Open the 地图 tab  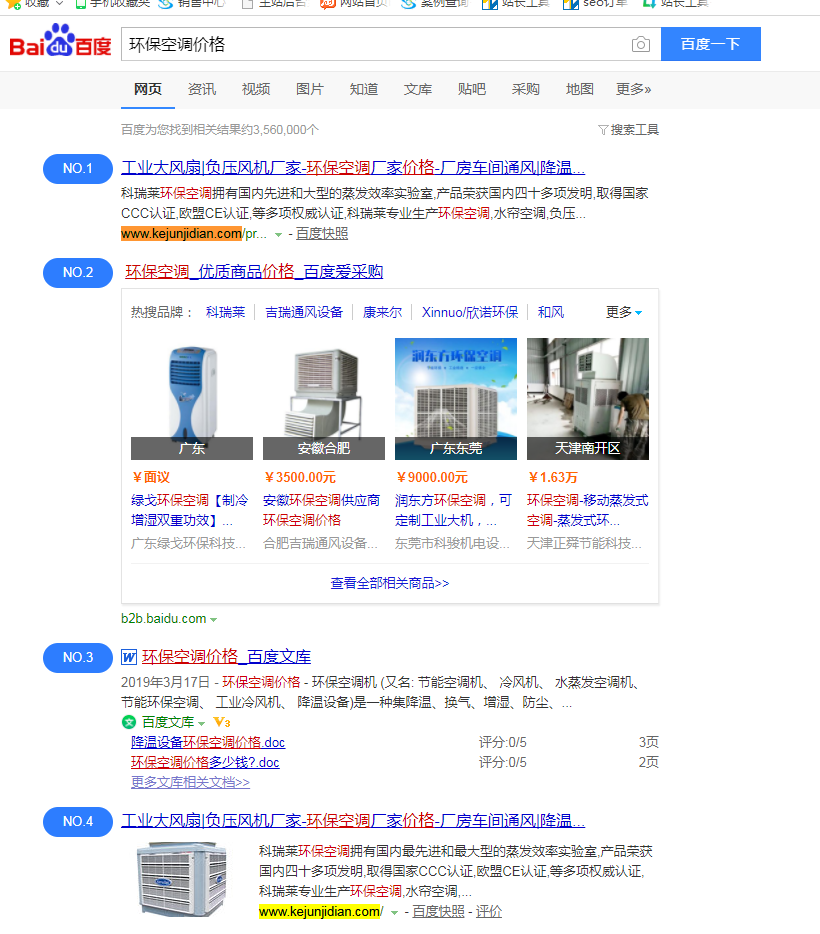[x=580, y=89]
